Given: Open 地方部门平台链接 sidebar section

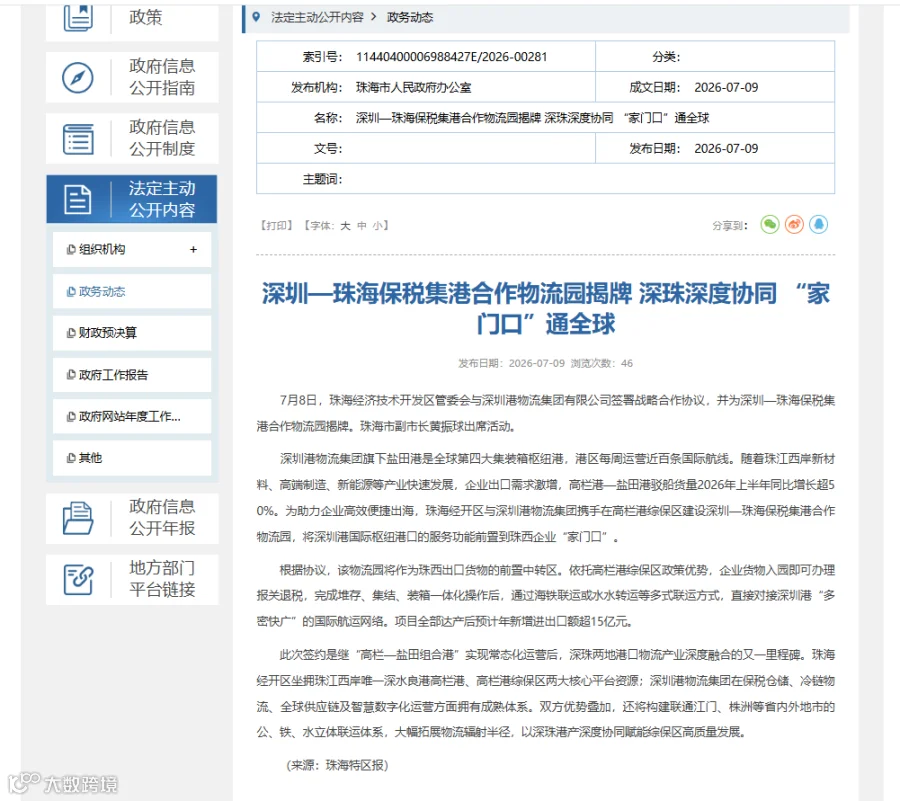Looking at the screenshot, I should pyautogui.click(x=132, y=579).
